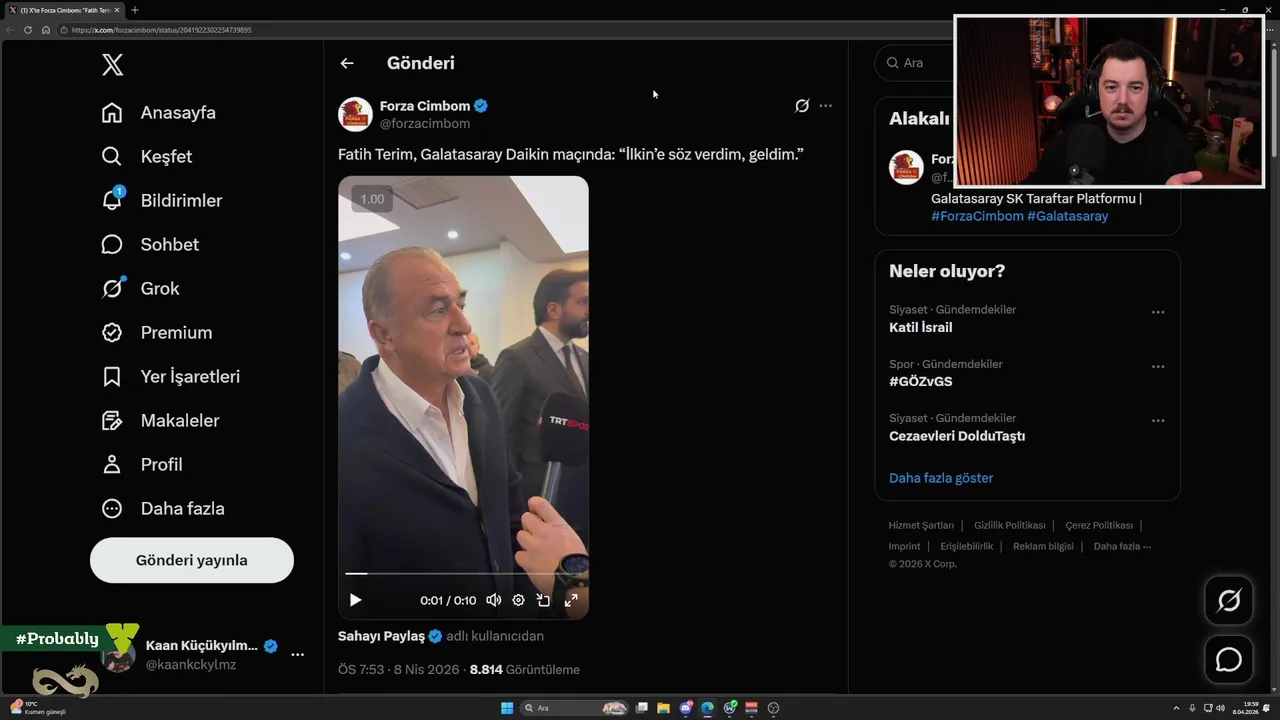Expand the video to fullscreen

pyautogui.click(x=571, y=600)
